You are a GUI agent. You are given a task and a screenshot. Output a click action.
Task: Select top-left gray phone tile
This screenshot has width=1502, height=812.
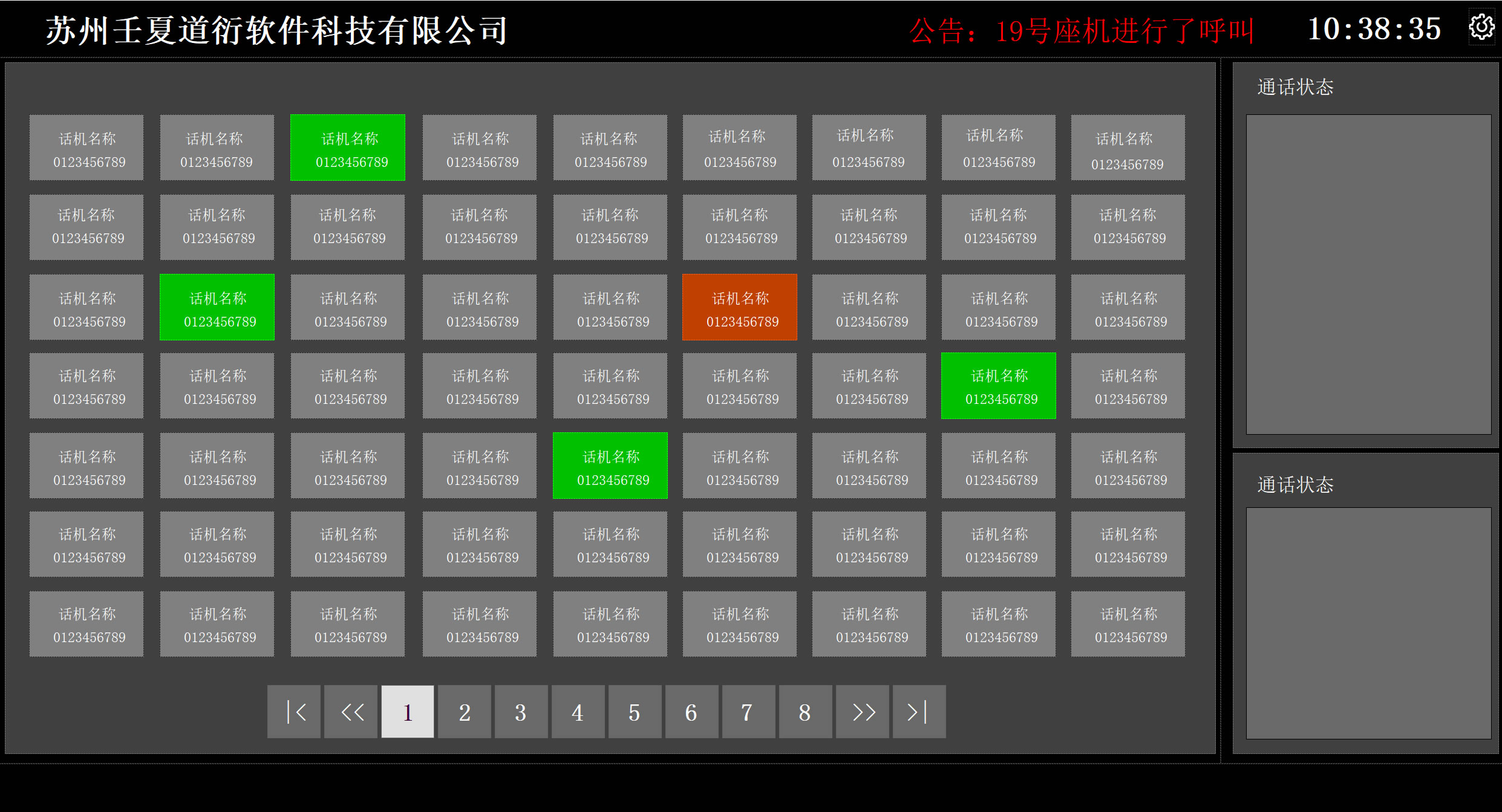[x=87, y=148]
